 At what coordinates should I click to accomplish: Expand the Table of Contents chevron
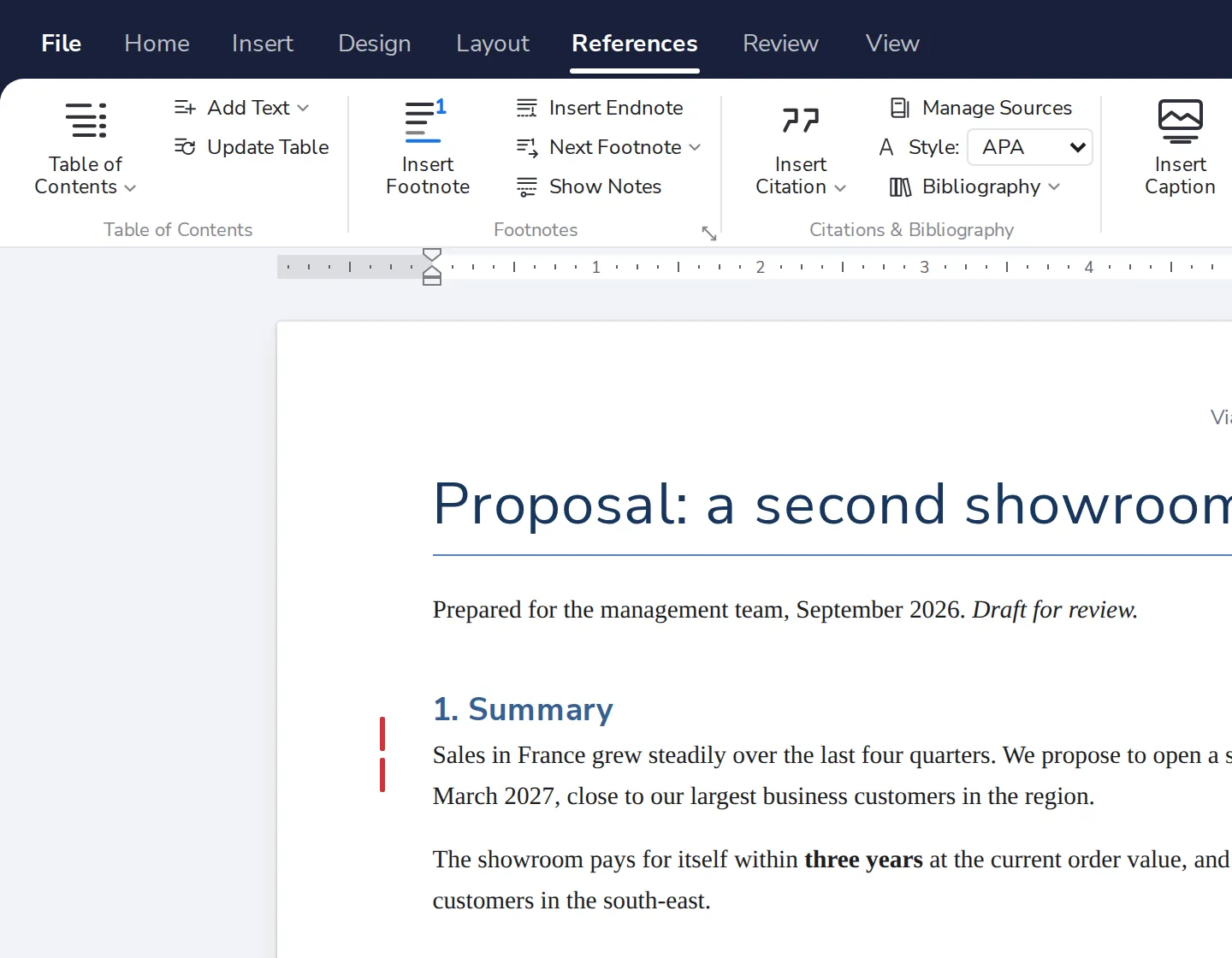pyautogui.click(x=130, y=187)
